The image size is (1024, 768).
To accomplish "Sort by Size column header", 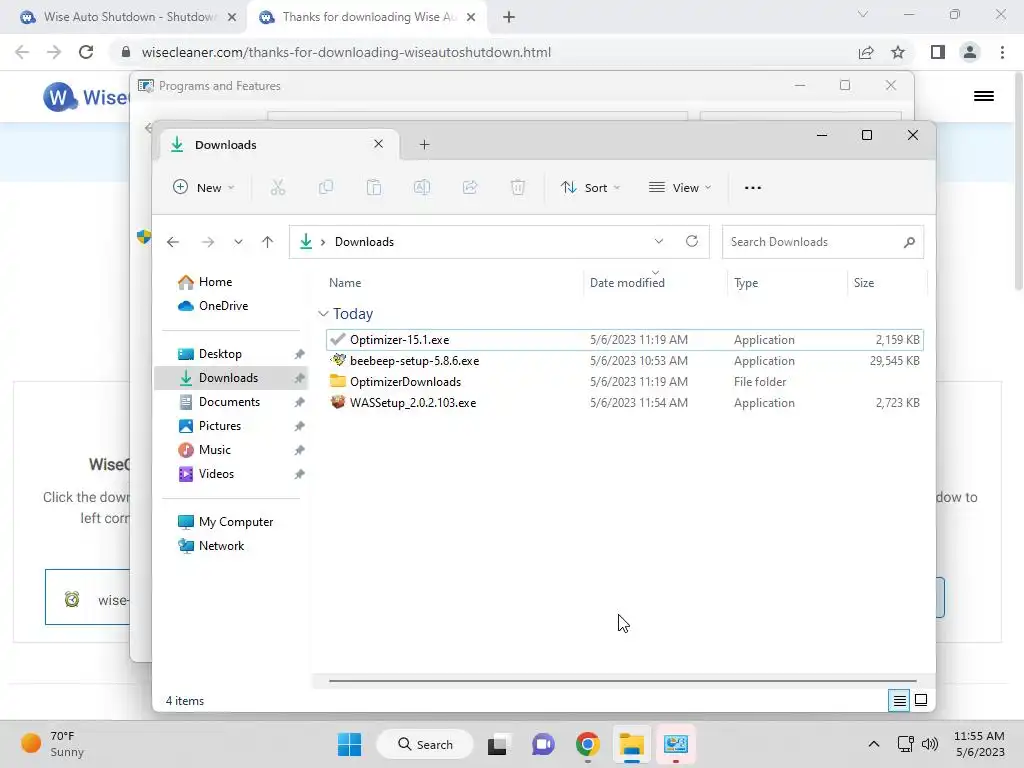I will 863,283.
